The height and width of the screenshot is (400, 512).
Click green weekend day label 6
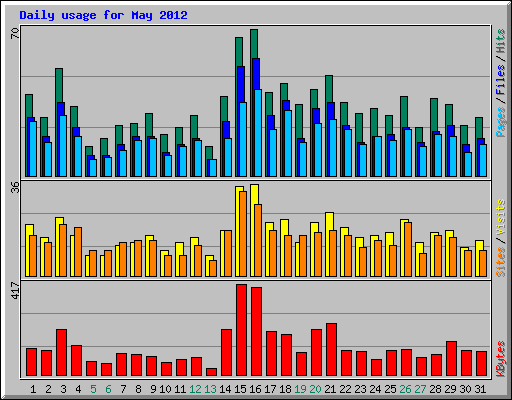coord(108,389)
